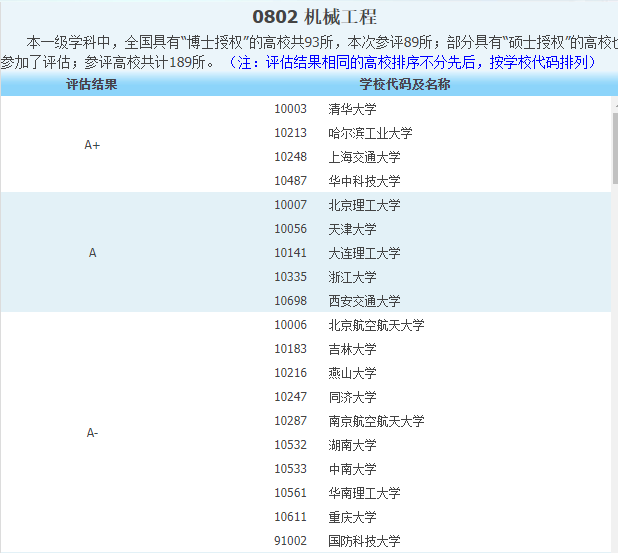
Task: Click 北京理工大学 in A group
Action: click(x=364, y=205)
